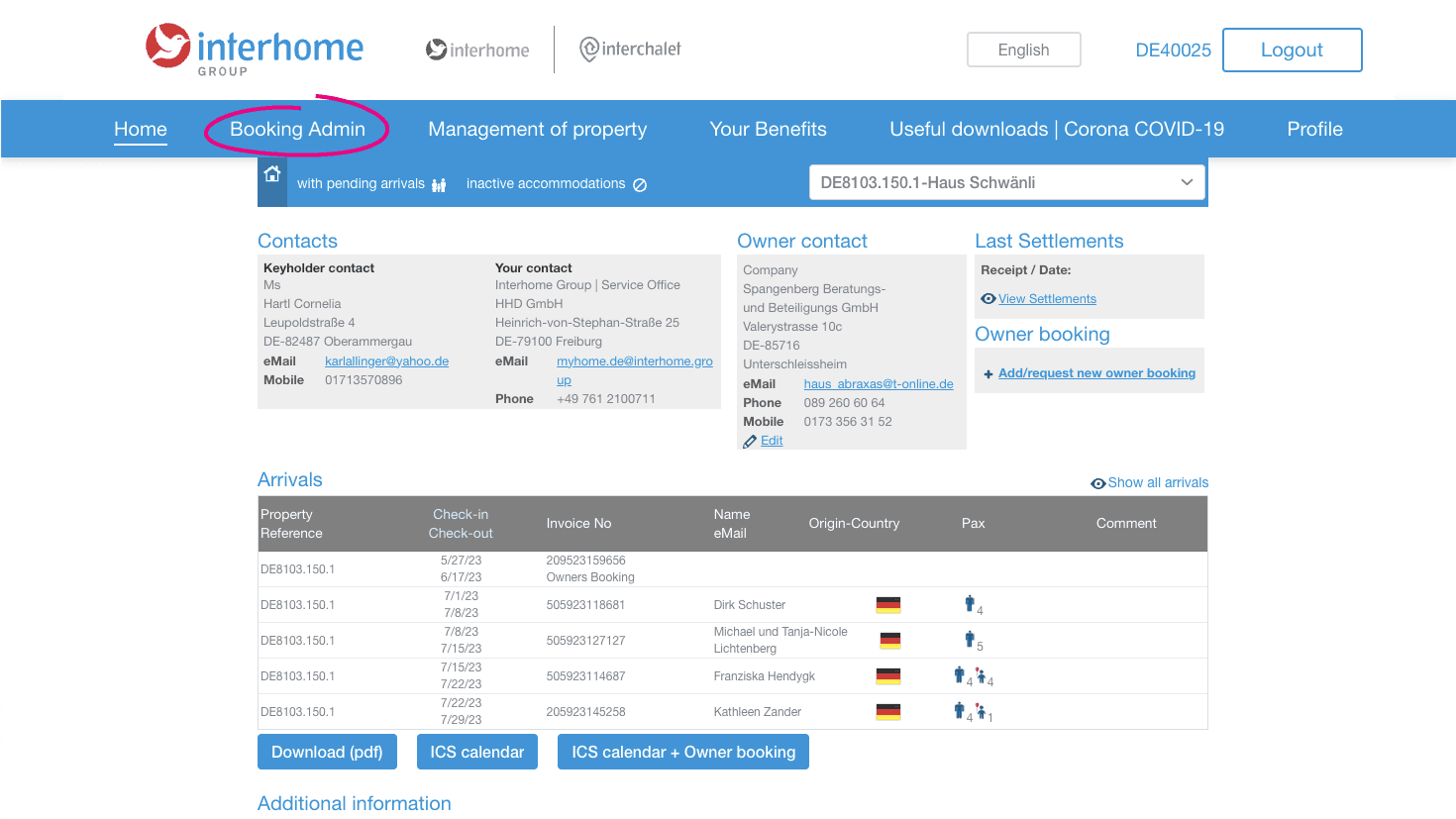Click child pax icon in Franziska Hendygk row
This screenshot has height=819, width=1456.
click(x=981, y=675)
